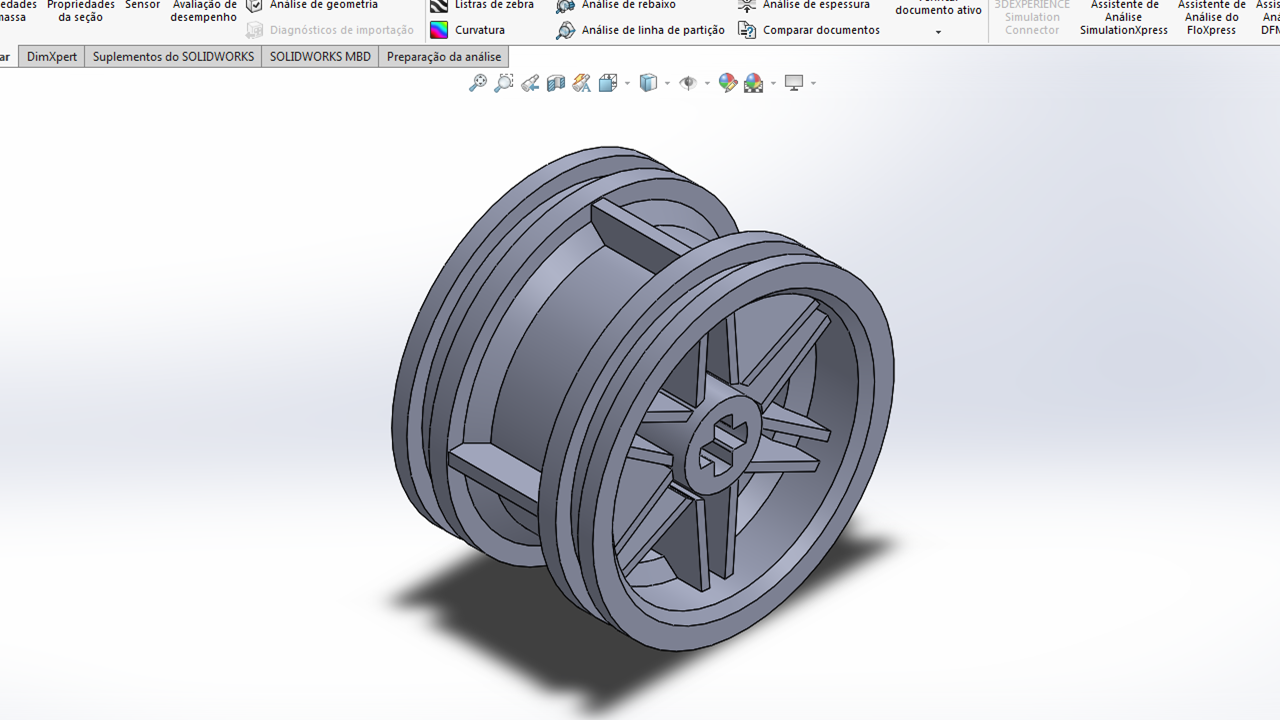
Task: Open Comparar documentos tool
Action: coord(809,30)
